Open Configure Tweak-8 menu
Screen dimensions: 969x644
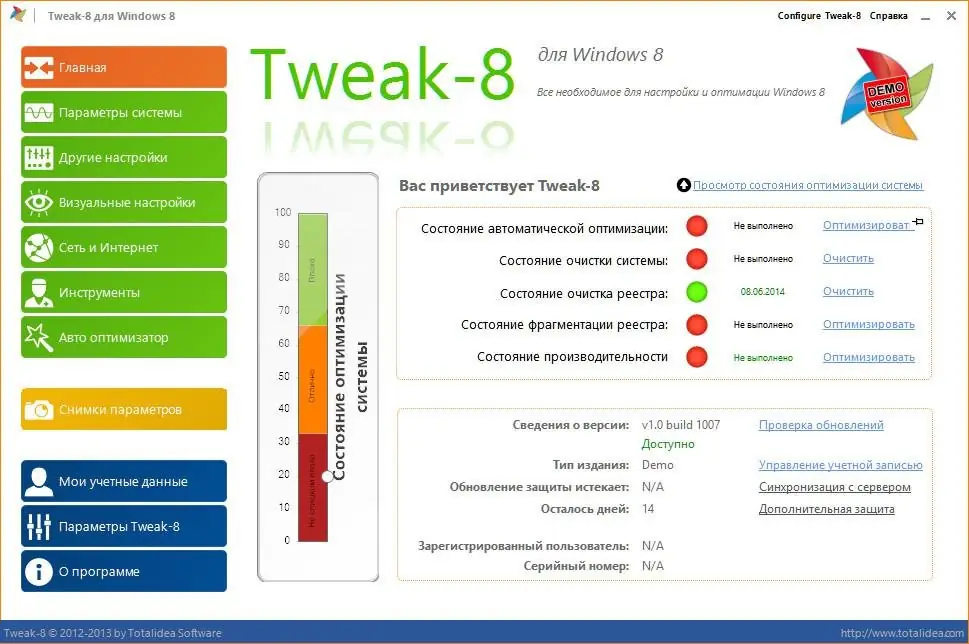click(819, 15)
